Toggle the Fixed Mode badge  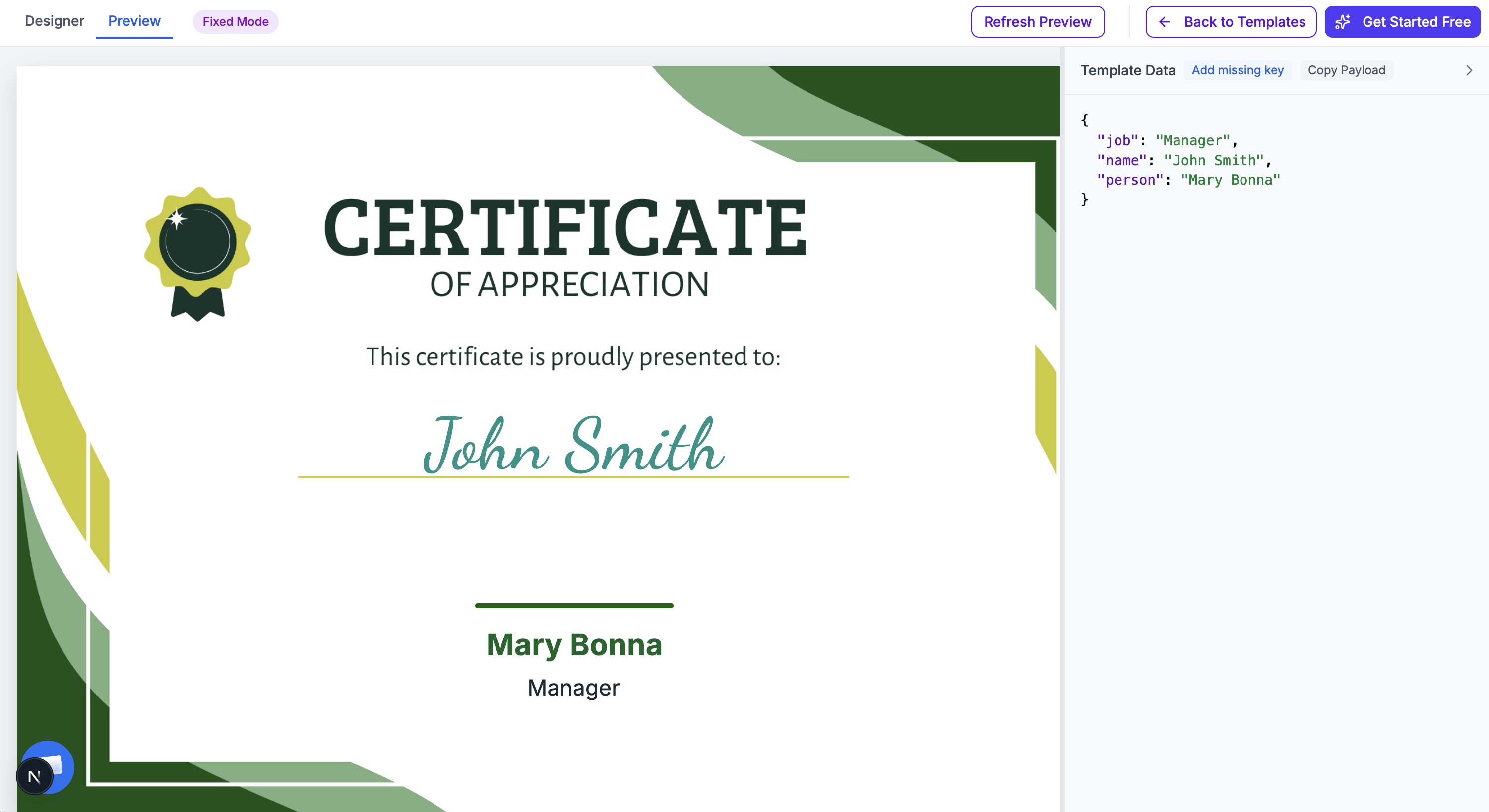(235, 21)
